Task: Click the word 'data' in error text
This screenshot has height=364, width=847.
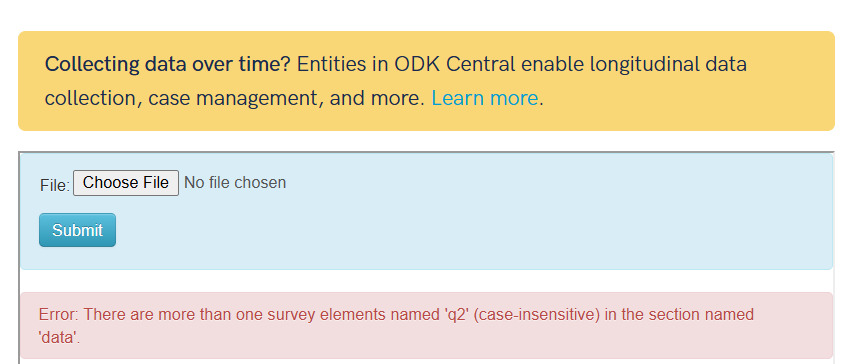Action: [58, 338]
